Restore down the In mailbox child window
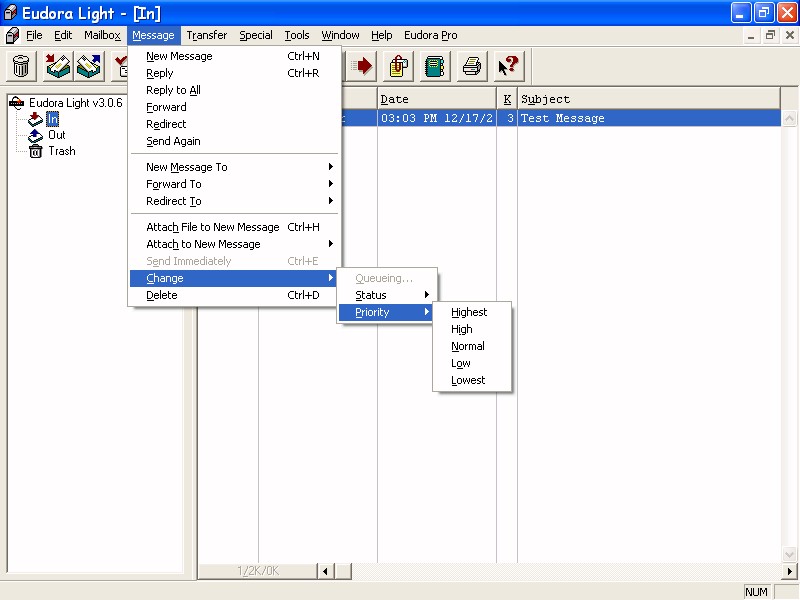The width and height of the screenshot is (800, 600). (x=770, y=35)
